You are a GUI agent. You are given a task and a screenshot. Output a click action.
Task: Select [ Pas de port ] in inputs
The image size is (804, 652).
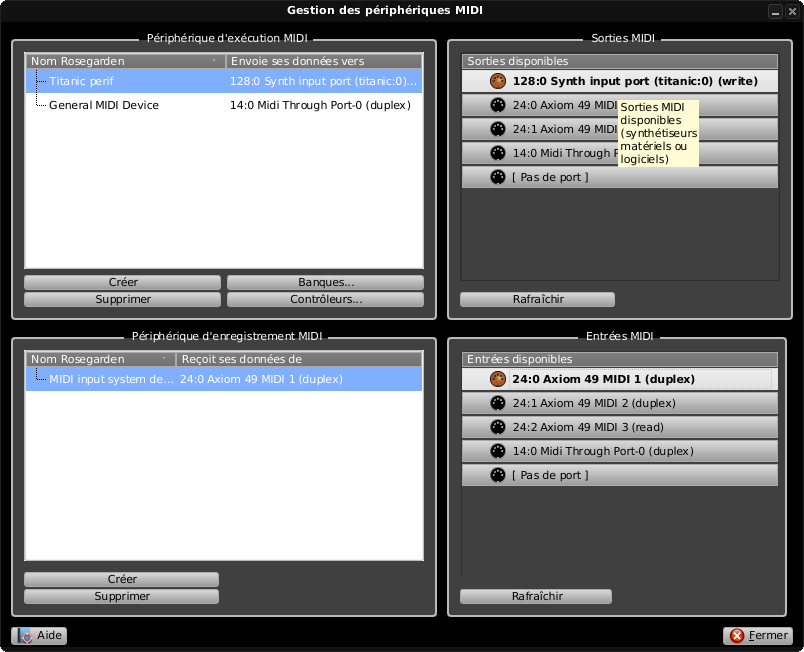point(619,476)
